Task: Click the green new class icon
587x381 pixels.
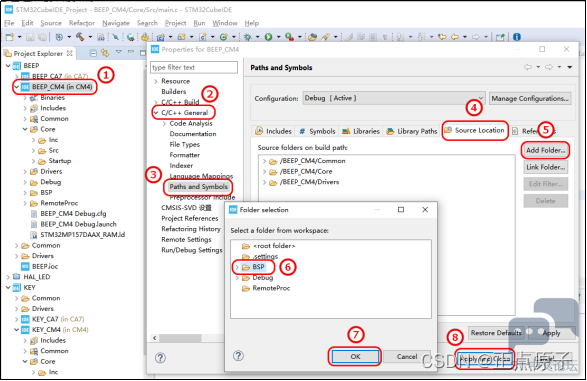Action: pyautogui.click(x=223, y=37)
